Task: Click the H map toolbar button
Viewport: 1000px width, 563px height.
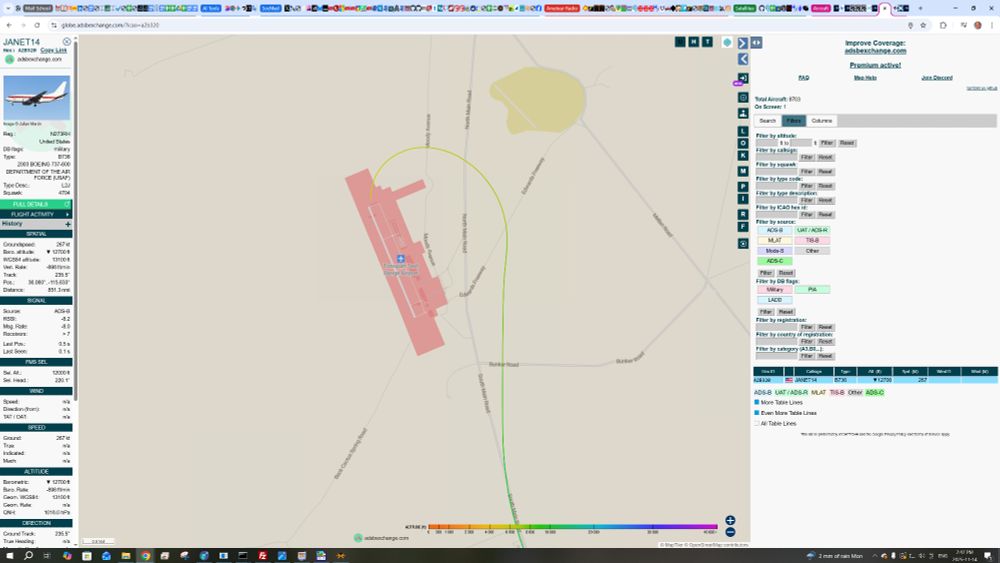Action: tap(693, 41)
